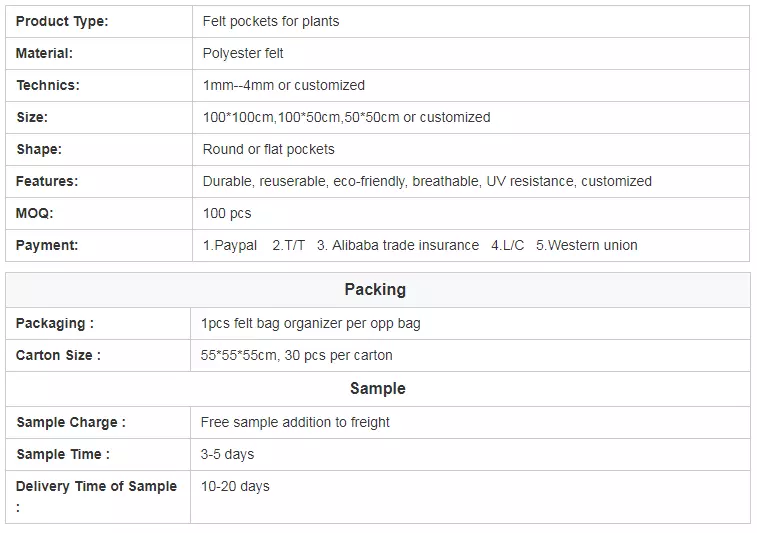The width and height of the screenshot is (757, 533).
Task: Click the 'Polyester felt' value
Action: (243, 53)
